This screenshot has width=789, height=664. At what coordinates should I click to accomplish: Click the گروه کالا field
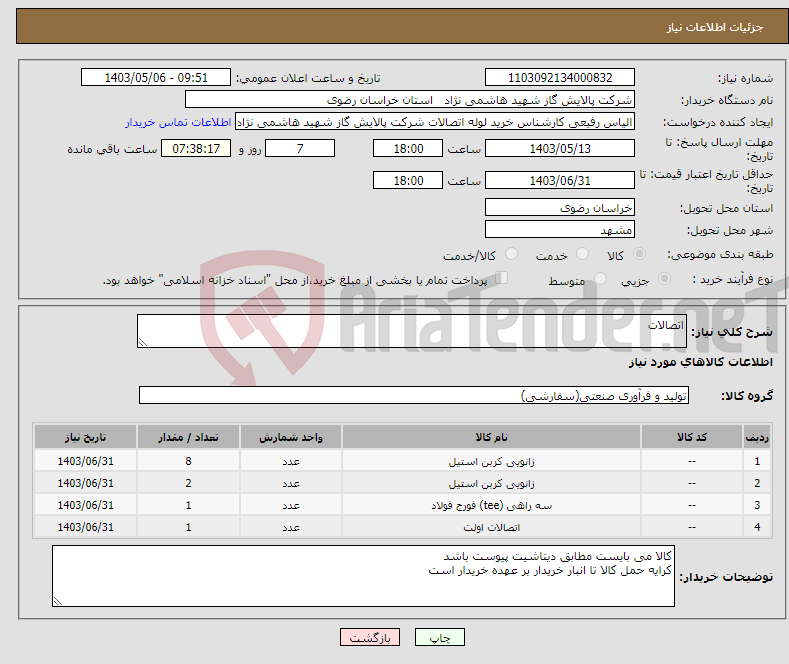click(414, 395)
